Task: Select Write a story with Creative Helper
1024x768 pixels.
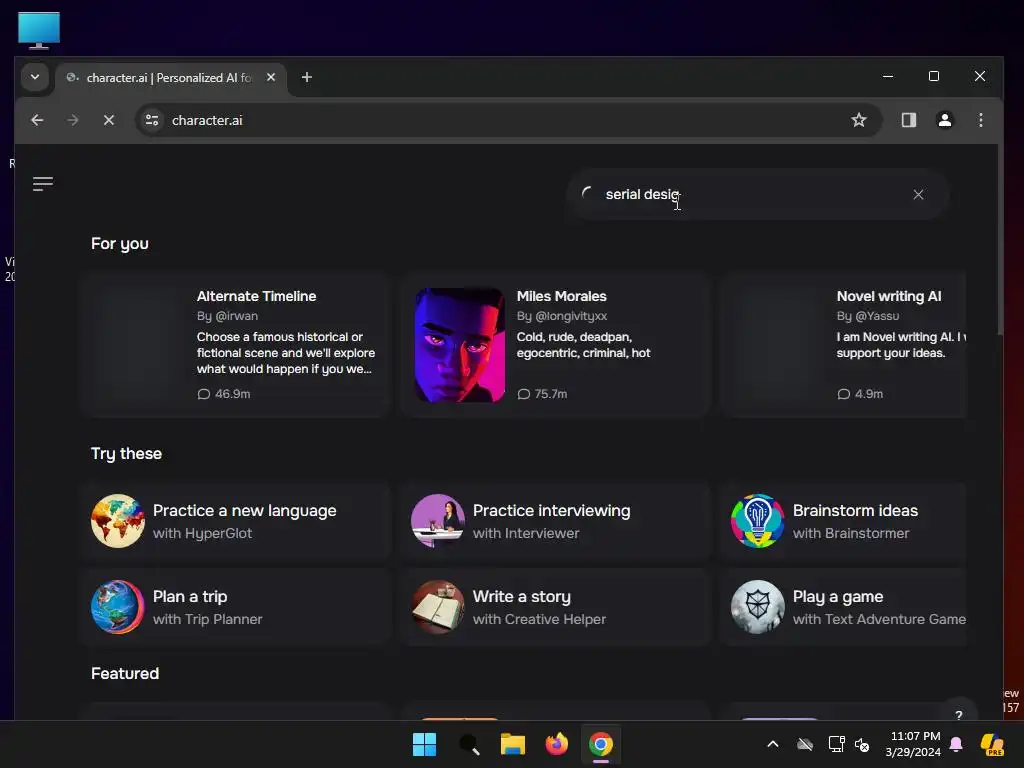Action: (x=556, y=607)
